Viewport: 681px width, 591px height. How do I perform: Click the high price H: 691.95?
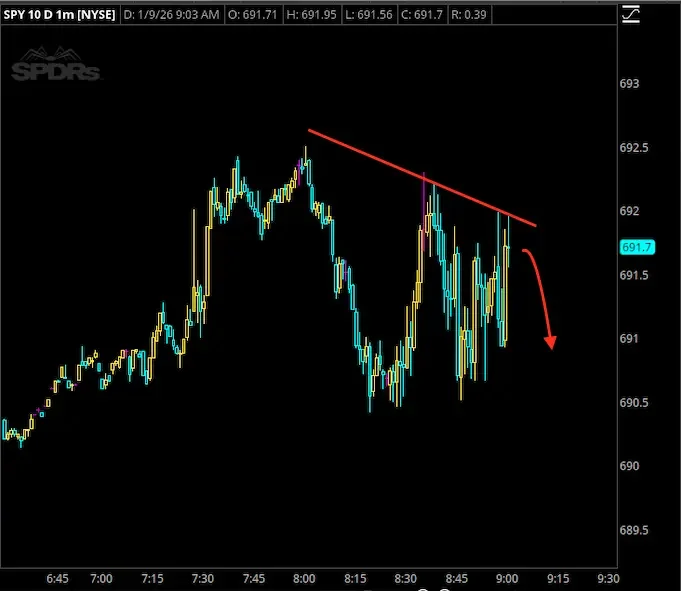[311, 15]
